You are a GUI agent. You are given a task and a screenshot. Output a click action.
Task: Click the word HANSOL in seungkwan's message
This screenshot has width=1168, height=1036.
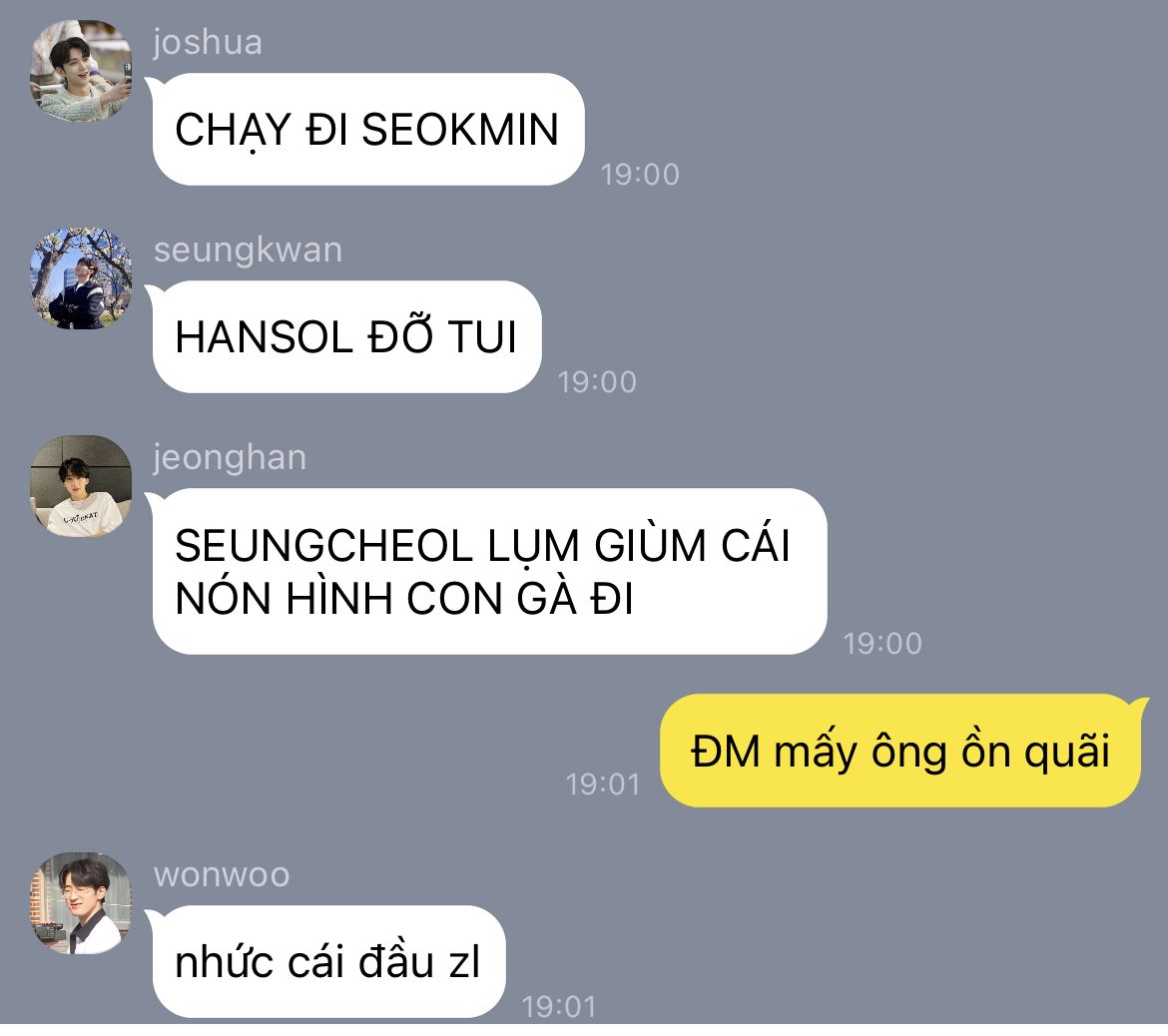(x=264, y=337)
